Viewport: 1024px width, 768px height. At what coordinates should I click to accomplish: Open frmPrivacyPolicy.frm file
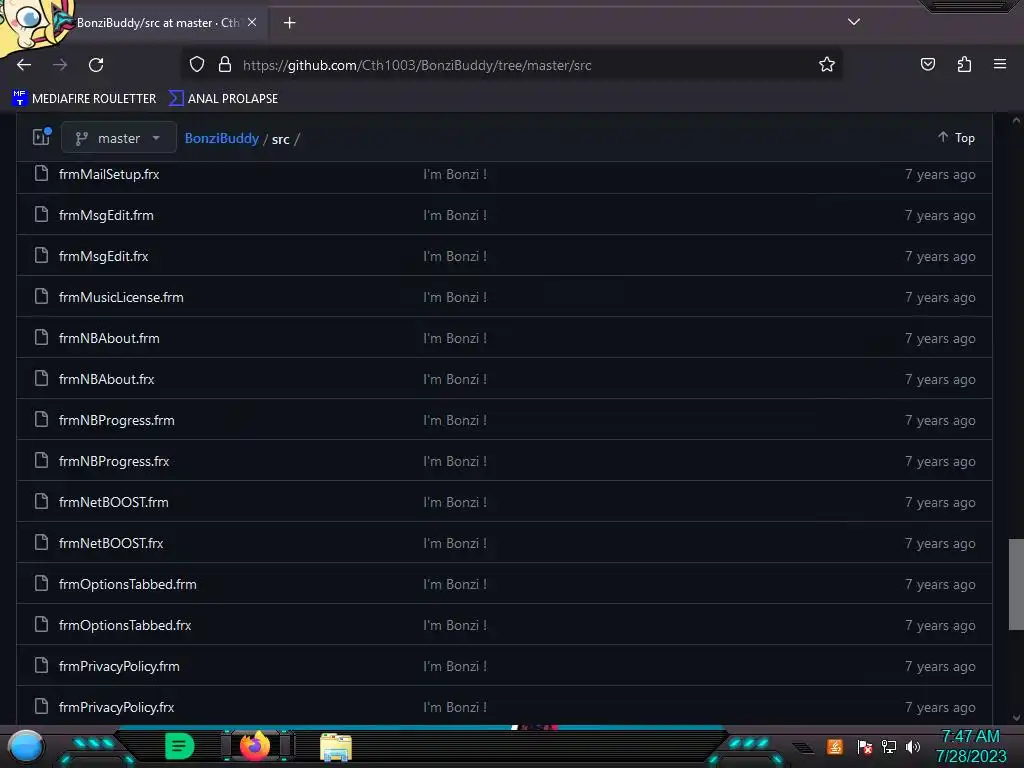(x=120, y=667)
